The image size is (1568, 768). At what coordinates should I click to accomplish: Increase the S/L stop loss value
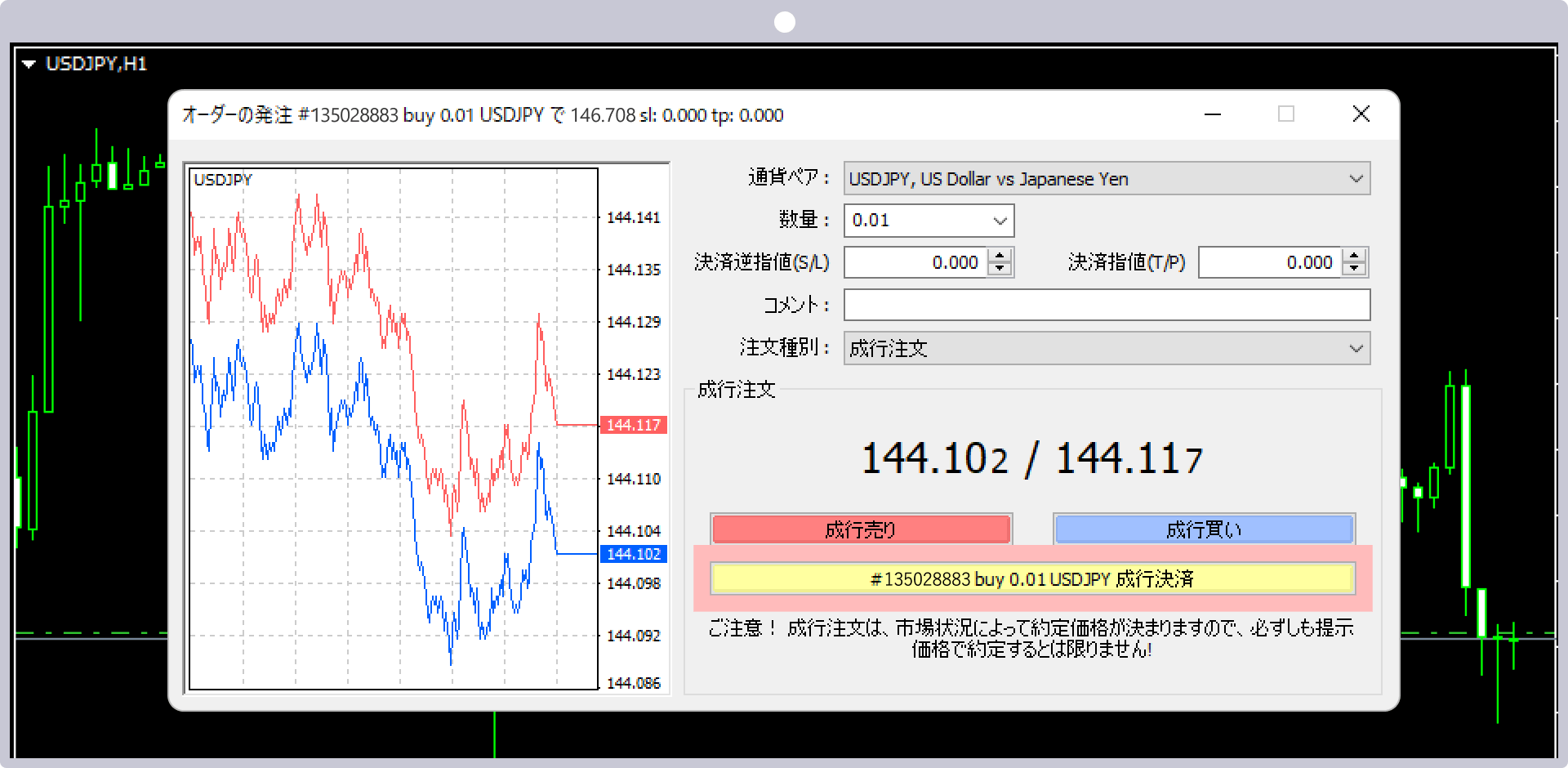tap(1000, 256)
